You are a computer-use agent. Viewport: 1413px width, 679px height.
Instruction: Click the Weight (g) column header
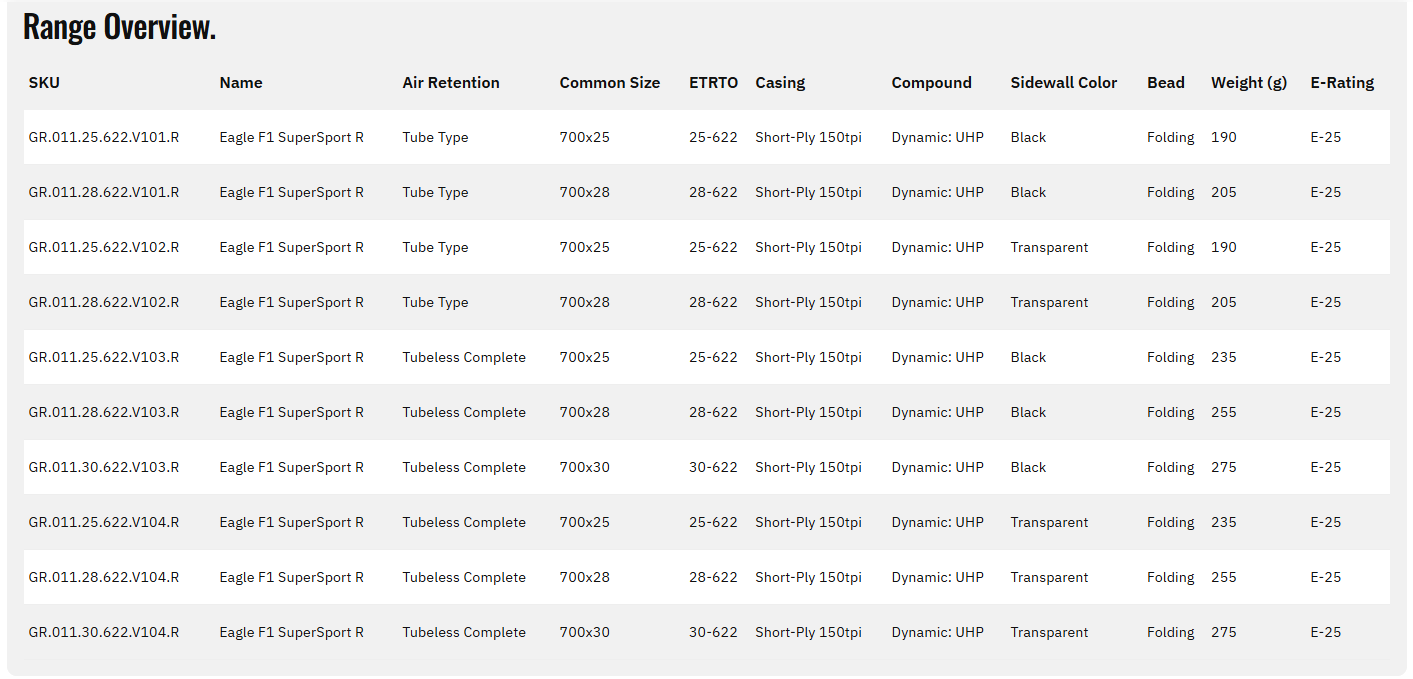click(1248, 83)
